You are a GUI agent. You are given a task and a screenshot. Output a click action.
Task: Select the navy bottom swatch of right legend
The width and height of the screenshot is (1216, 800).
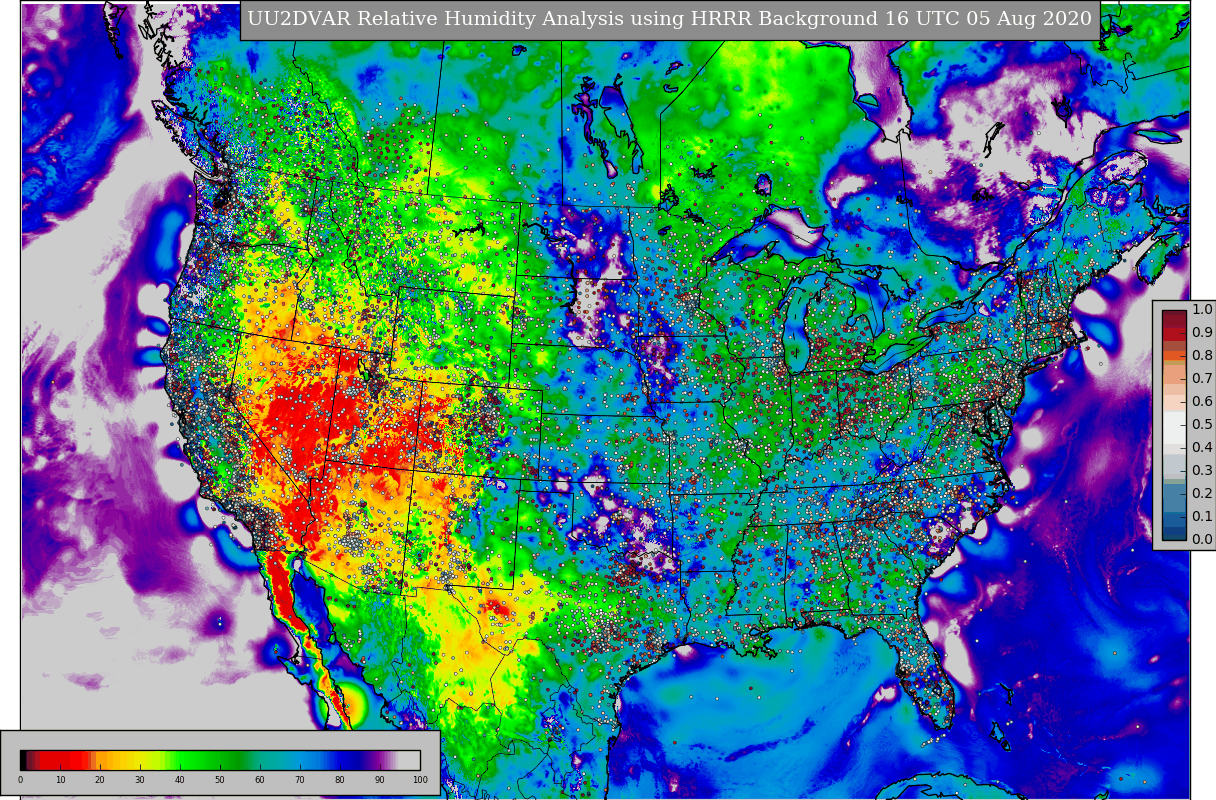pos(1174,533)
